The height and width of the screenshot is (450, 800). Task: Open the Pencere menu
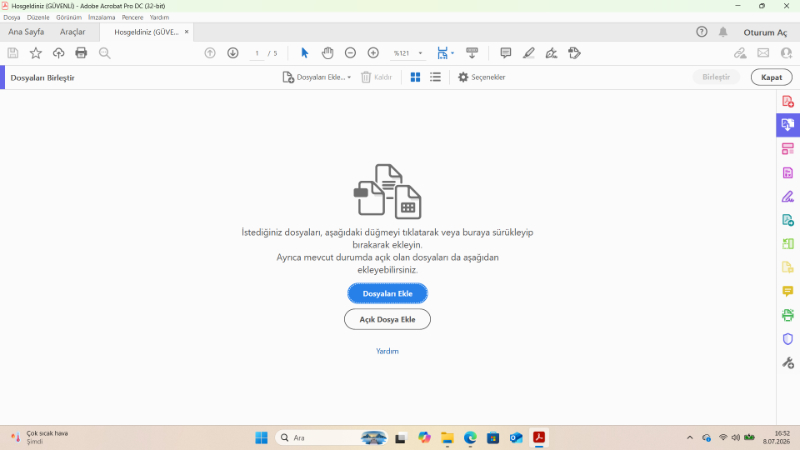click(133, 17)
